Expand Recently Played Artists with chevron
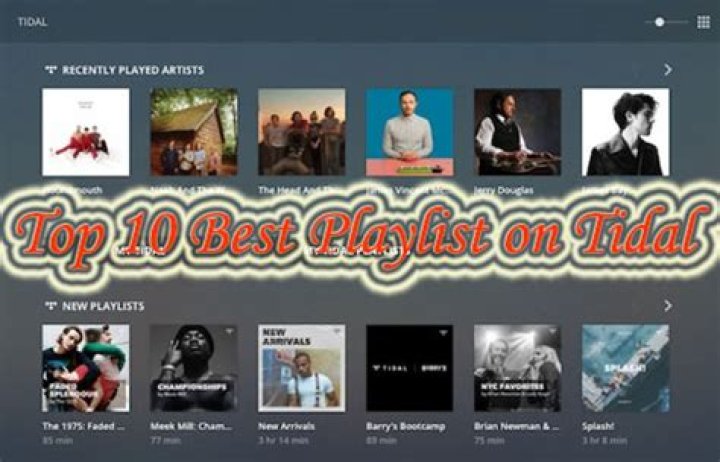Screen dimensions: 720x462 (x=668, y=70)
